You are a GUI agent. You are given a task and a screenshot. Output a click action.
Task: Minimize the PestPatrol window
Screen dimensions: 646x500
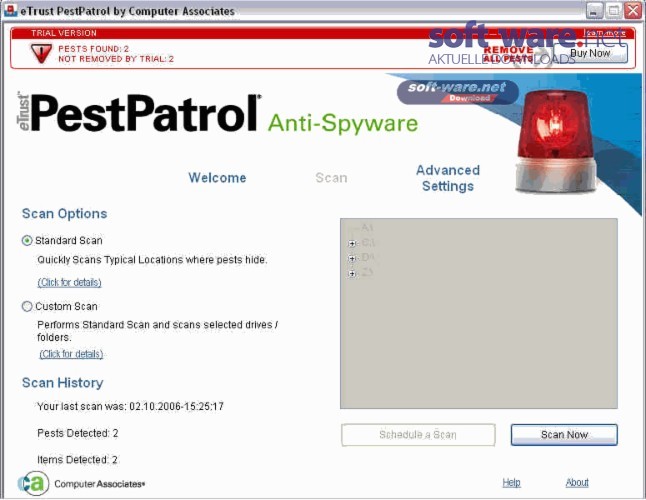[594, 11]
